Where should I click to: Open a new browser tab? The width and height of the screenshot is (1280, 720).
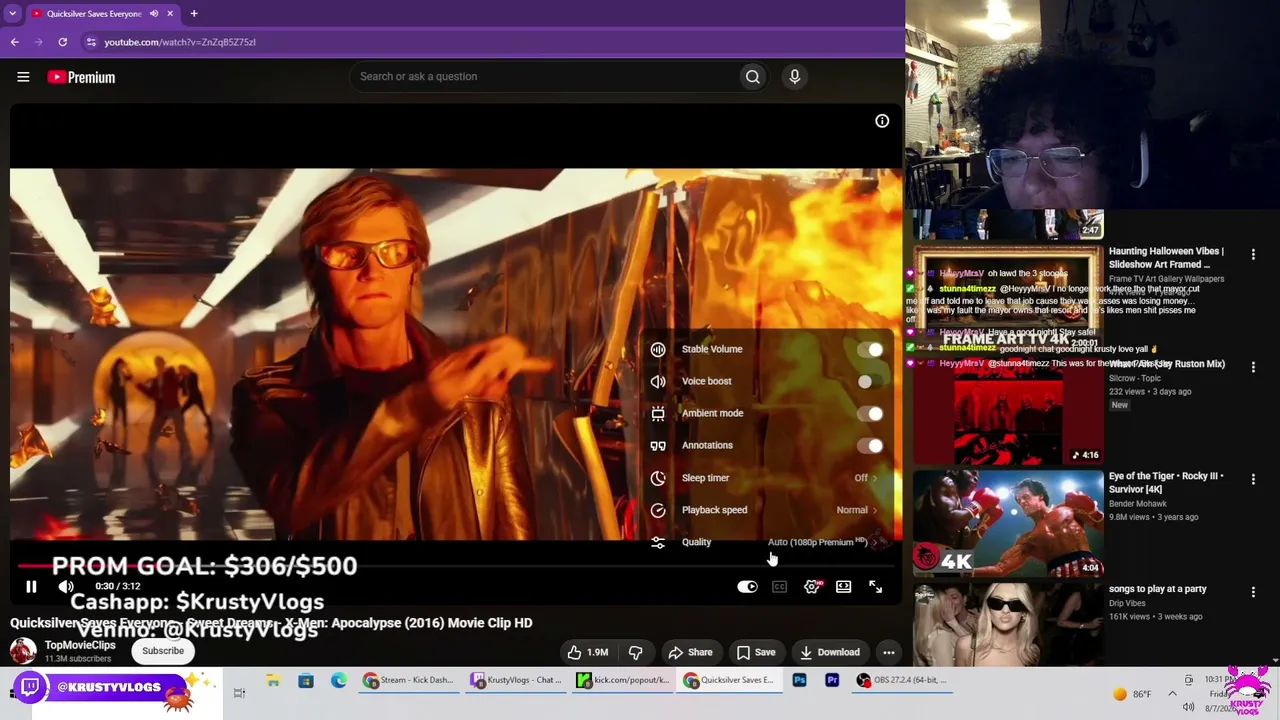coord(194,14)
